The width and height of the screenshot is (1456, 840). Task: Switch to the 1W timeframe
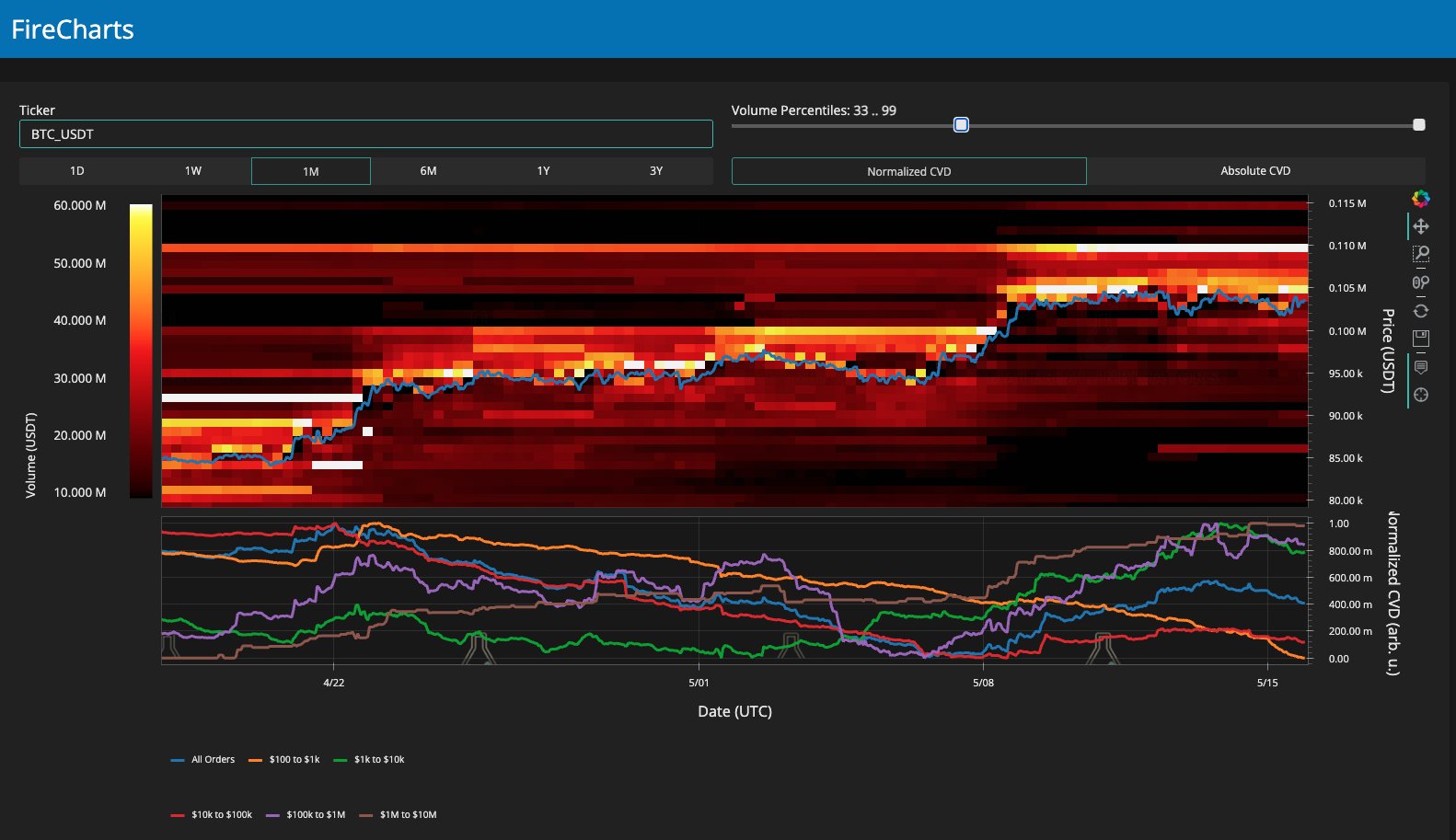[193, 171]
